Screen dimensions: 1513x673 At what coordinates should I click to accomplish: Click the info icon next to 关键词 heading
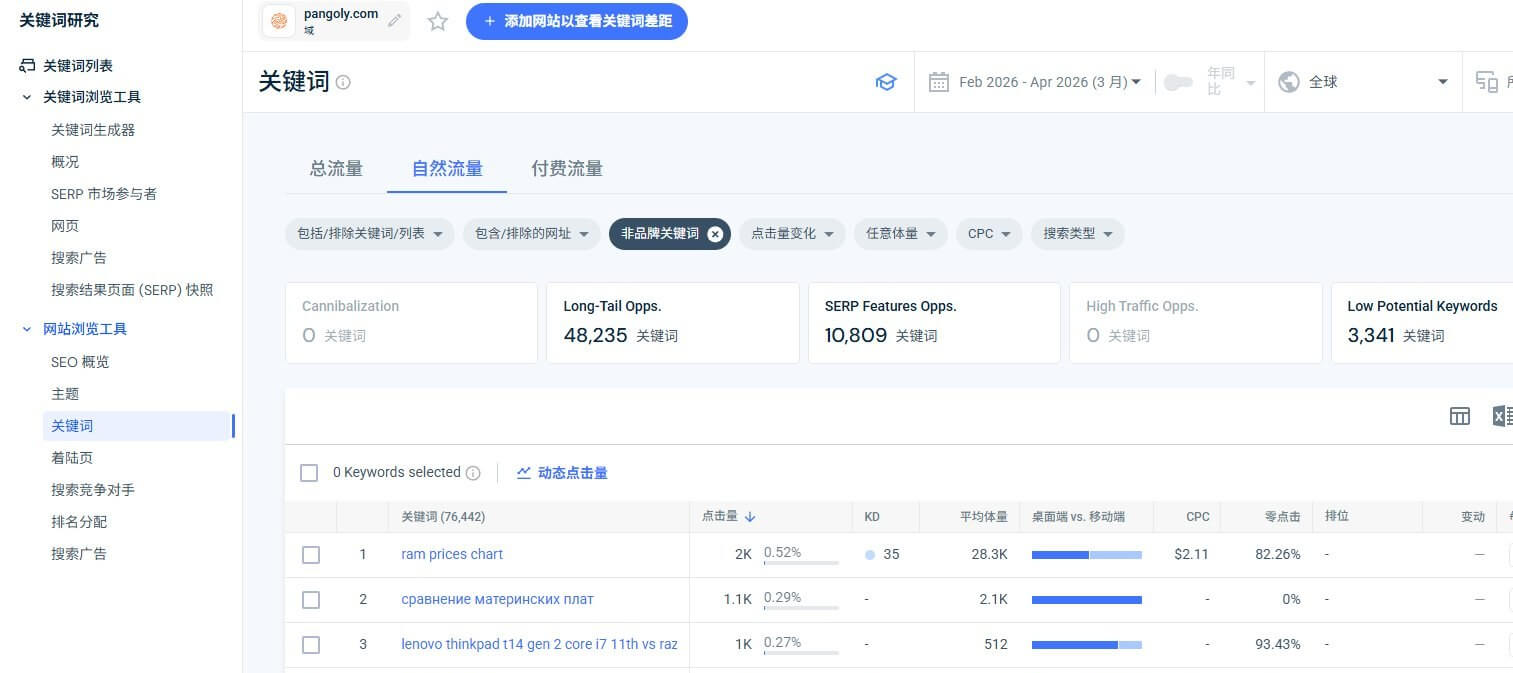click(x=343, y=82)
